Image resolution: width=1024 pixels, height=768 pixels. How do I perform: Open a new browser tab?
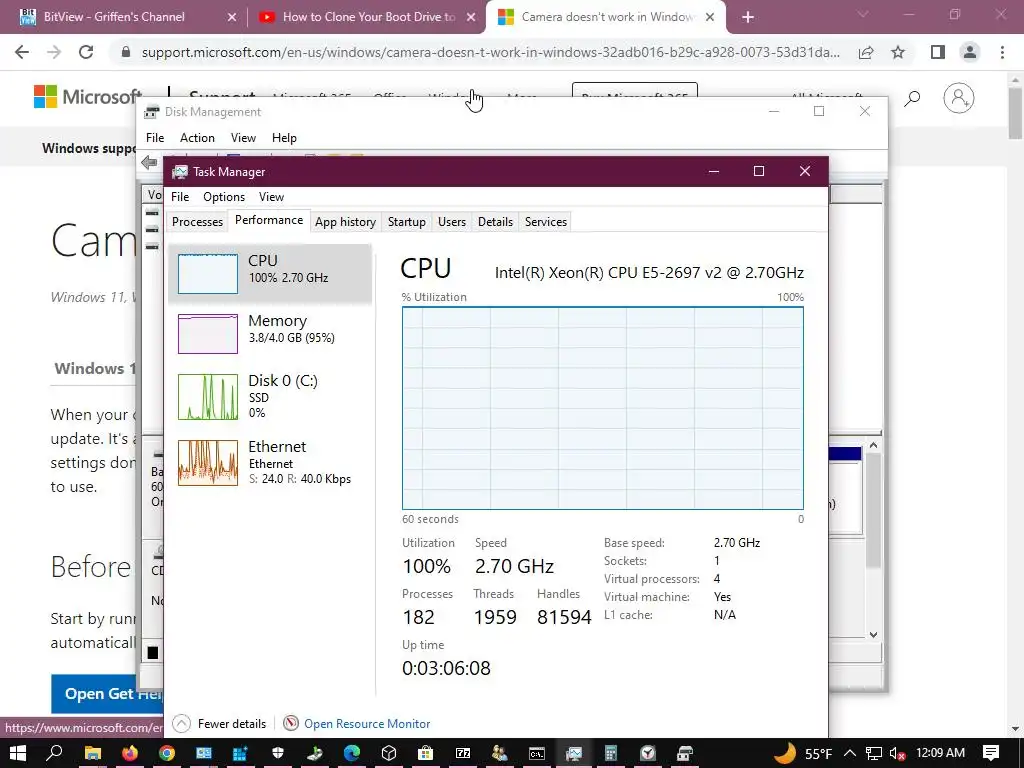[748, 17]
